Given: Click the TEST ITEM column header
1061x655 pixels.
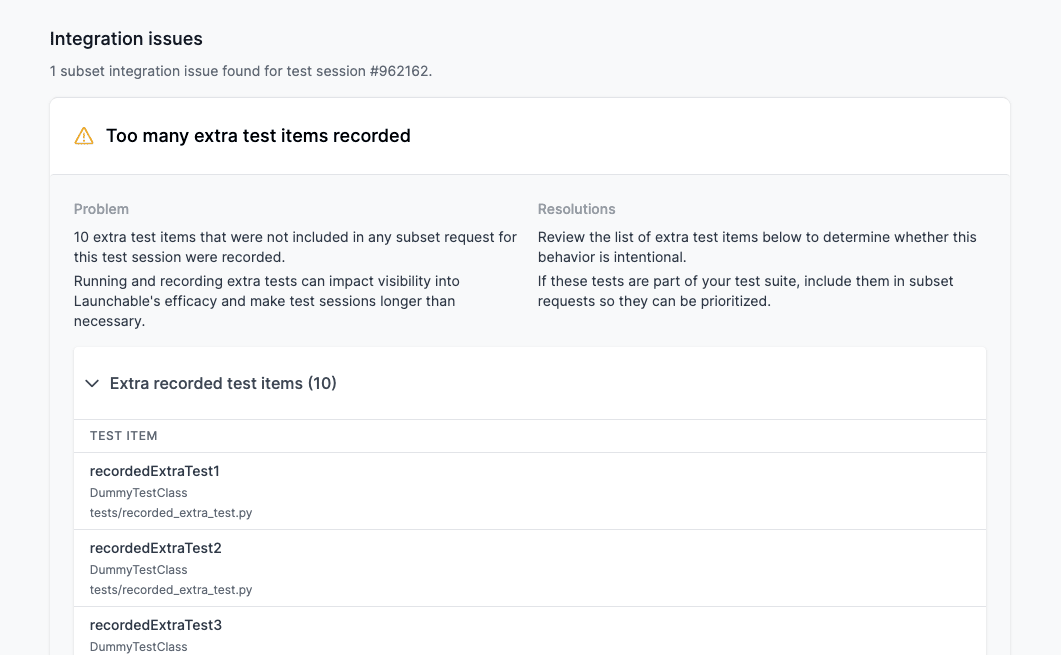Looking at the screenshot, I should tap(124, 436).
